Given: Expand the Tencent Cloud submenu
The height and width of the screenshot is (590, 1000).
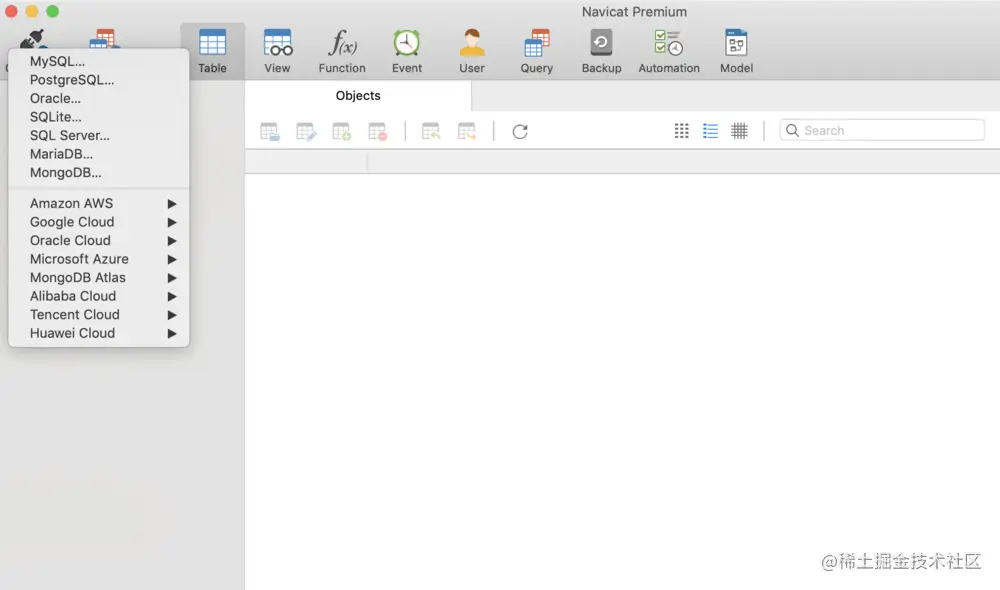Looking at the screenshot, I should click(x=99, y=314).
